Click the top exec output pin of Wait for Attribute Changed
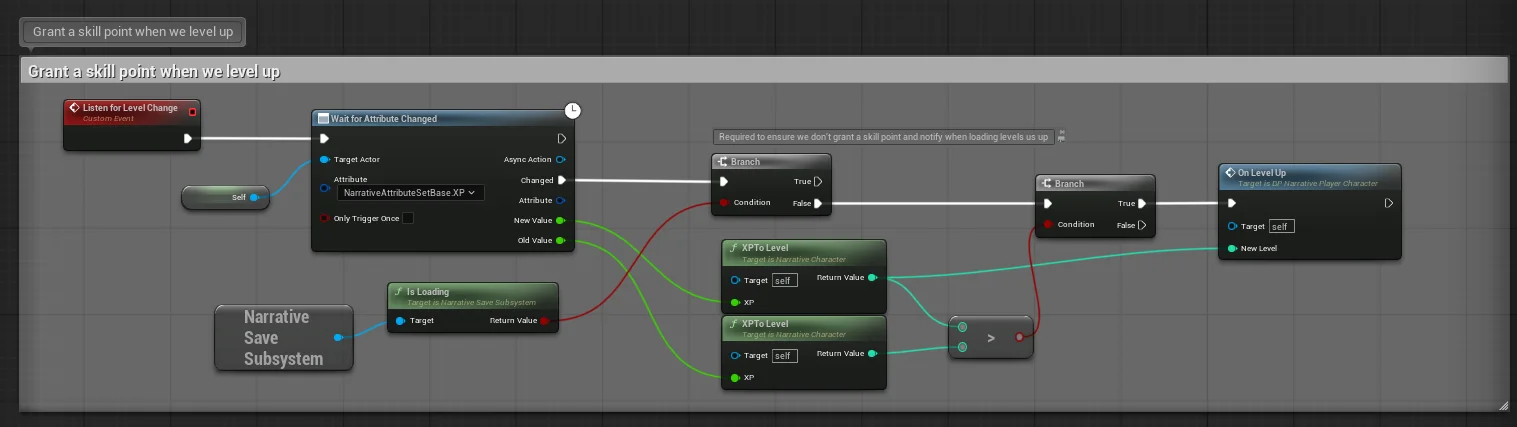 point(562,139)
